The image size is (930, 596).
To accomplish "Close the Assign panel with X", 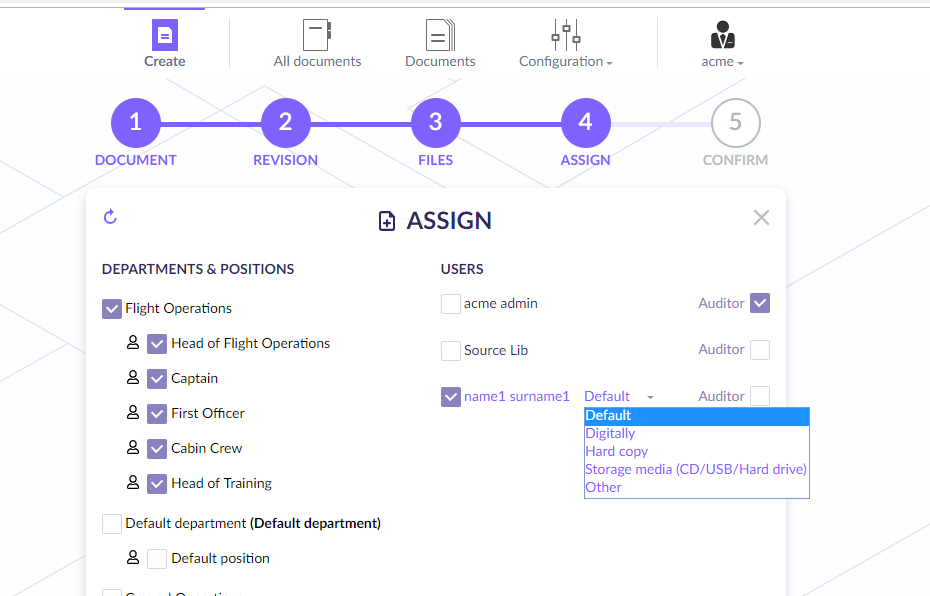I will [x=761, y=218].
